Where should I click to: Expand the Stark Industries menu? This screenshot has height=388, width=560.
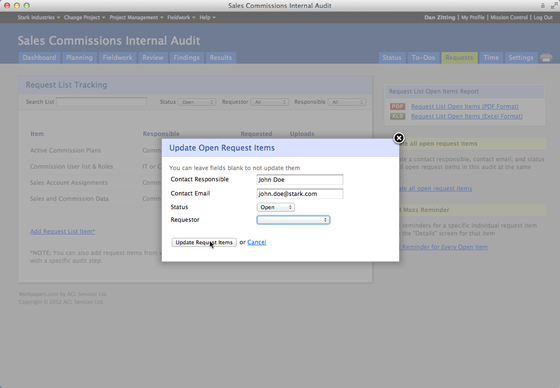point(39,18)
